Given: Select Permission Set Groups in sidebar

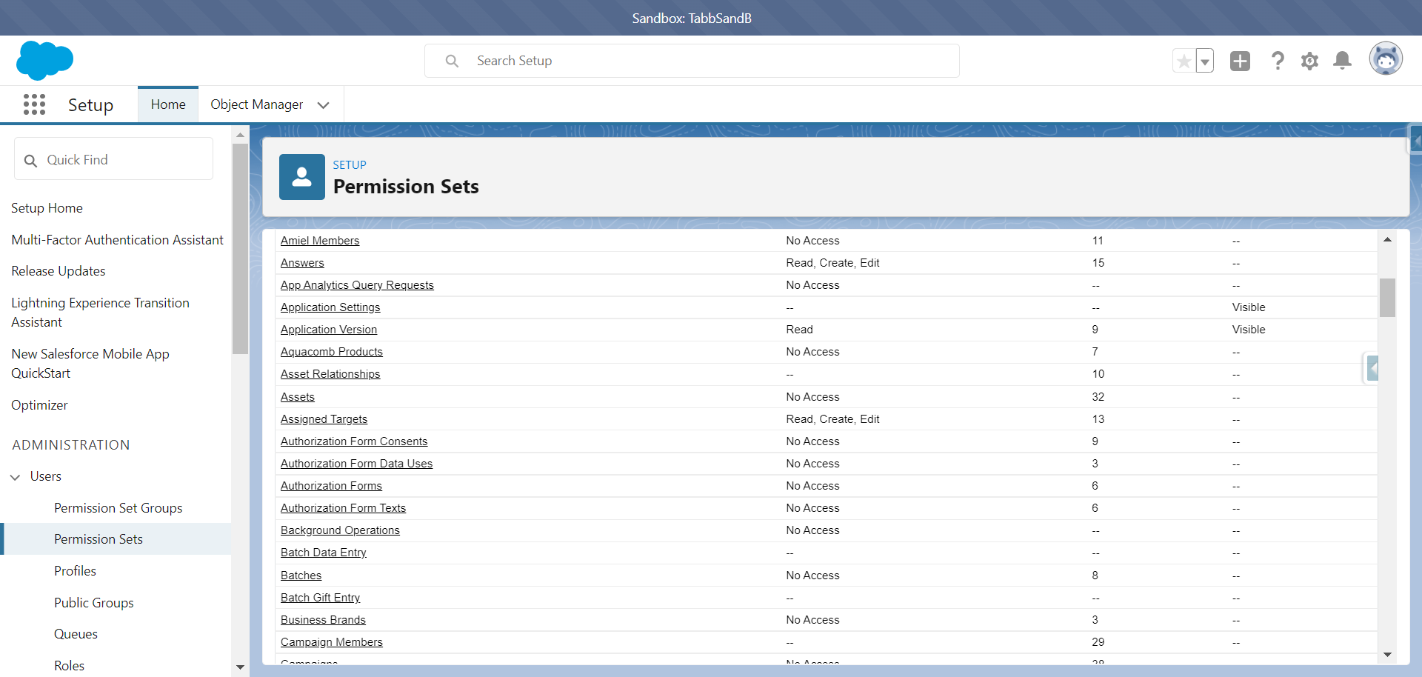Looking at the screenshot, I should 118,508.
